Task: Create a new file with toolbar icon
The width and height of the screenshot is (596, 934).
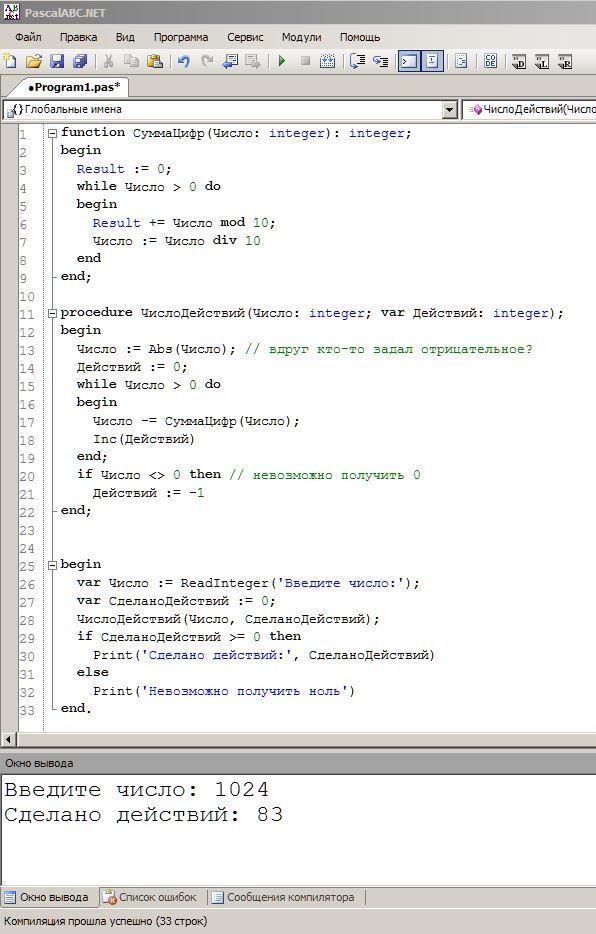Action: [10, 61]
